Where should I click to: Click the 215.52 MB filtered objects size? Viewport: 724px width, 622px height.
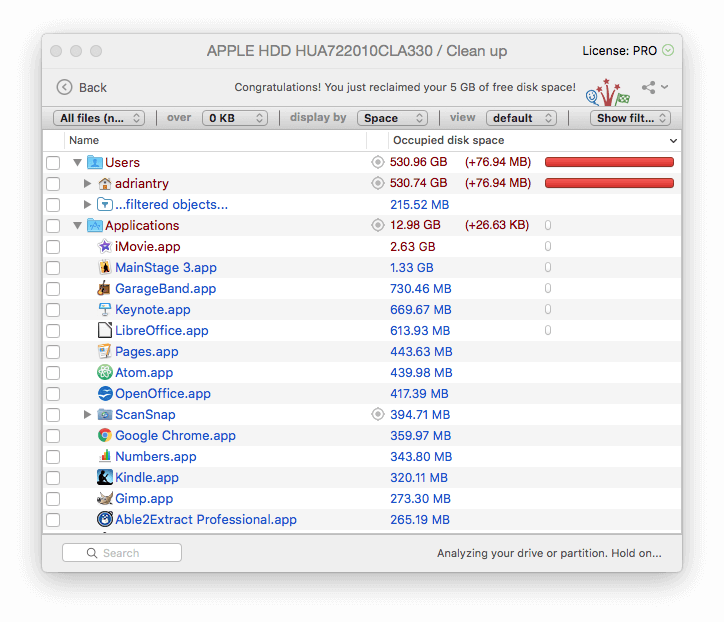(x=419, y=205)
